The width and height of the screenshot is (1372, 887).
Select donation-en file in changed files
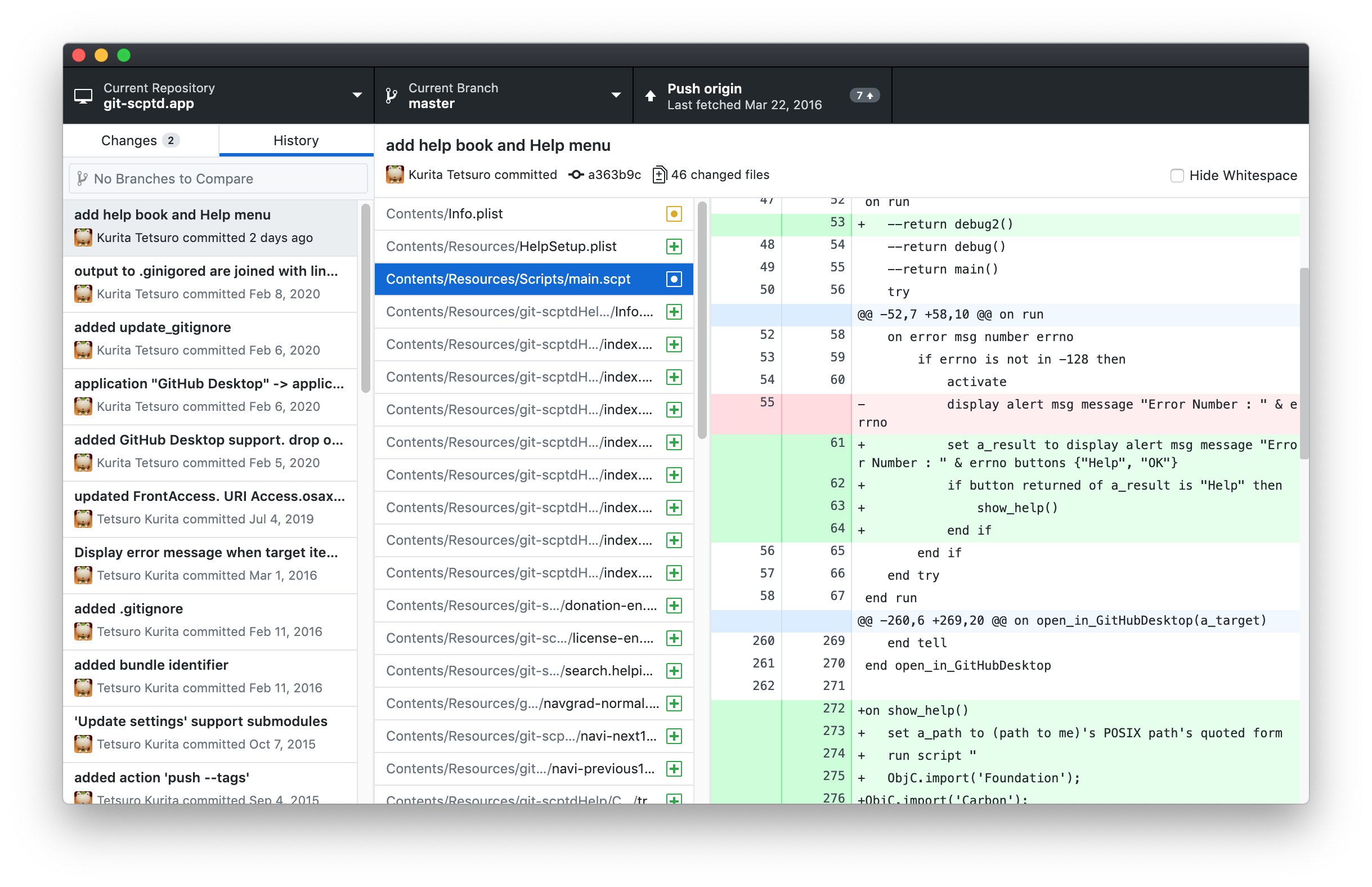point(521,606)
